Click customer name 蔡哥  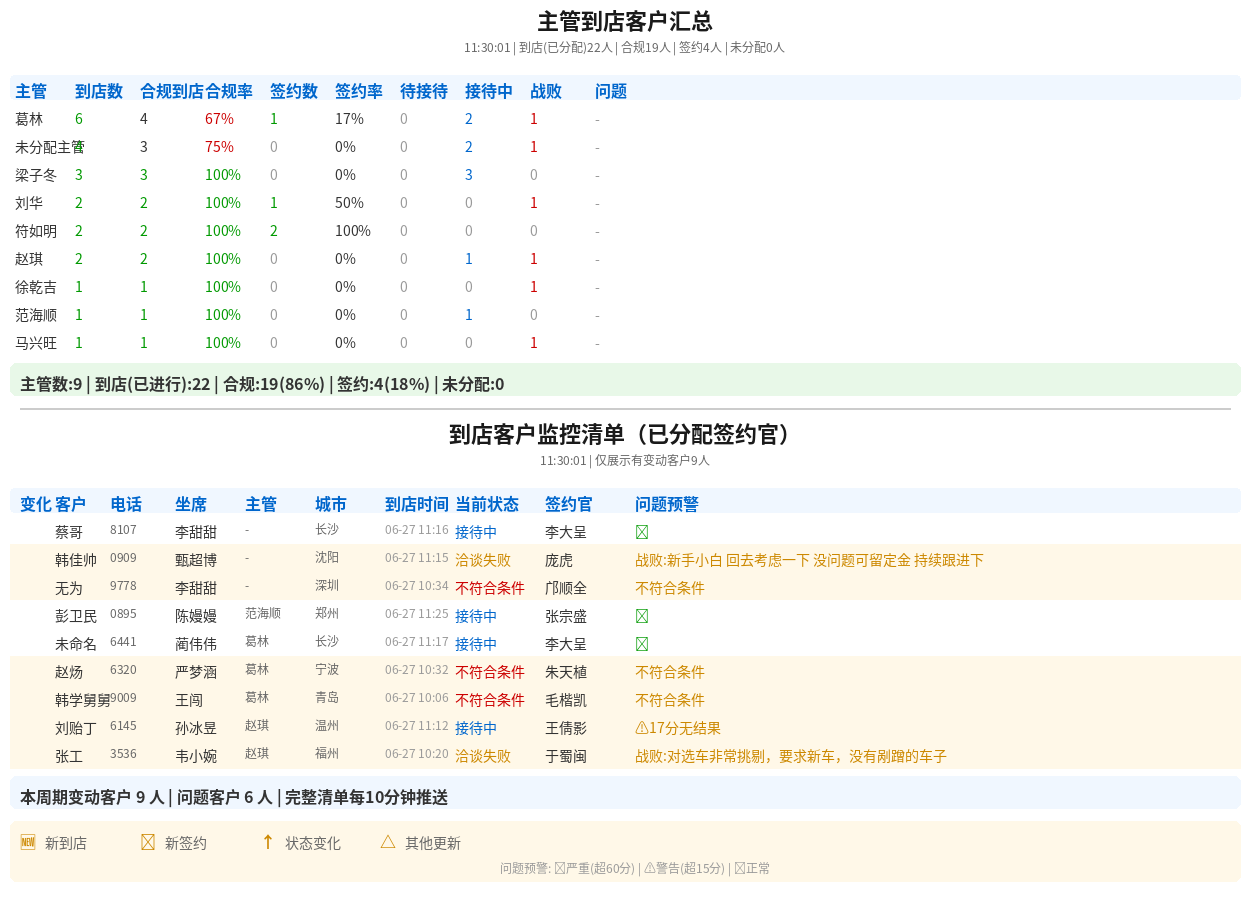click(x=69, y=532)
